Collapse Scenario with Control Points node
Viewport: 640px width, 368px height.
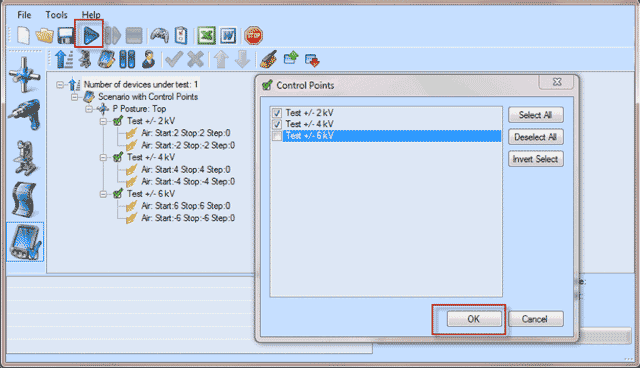point(75,97)
